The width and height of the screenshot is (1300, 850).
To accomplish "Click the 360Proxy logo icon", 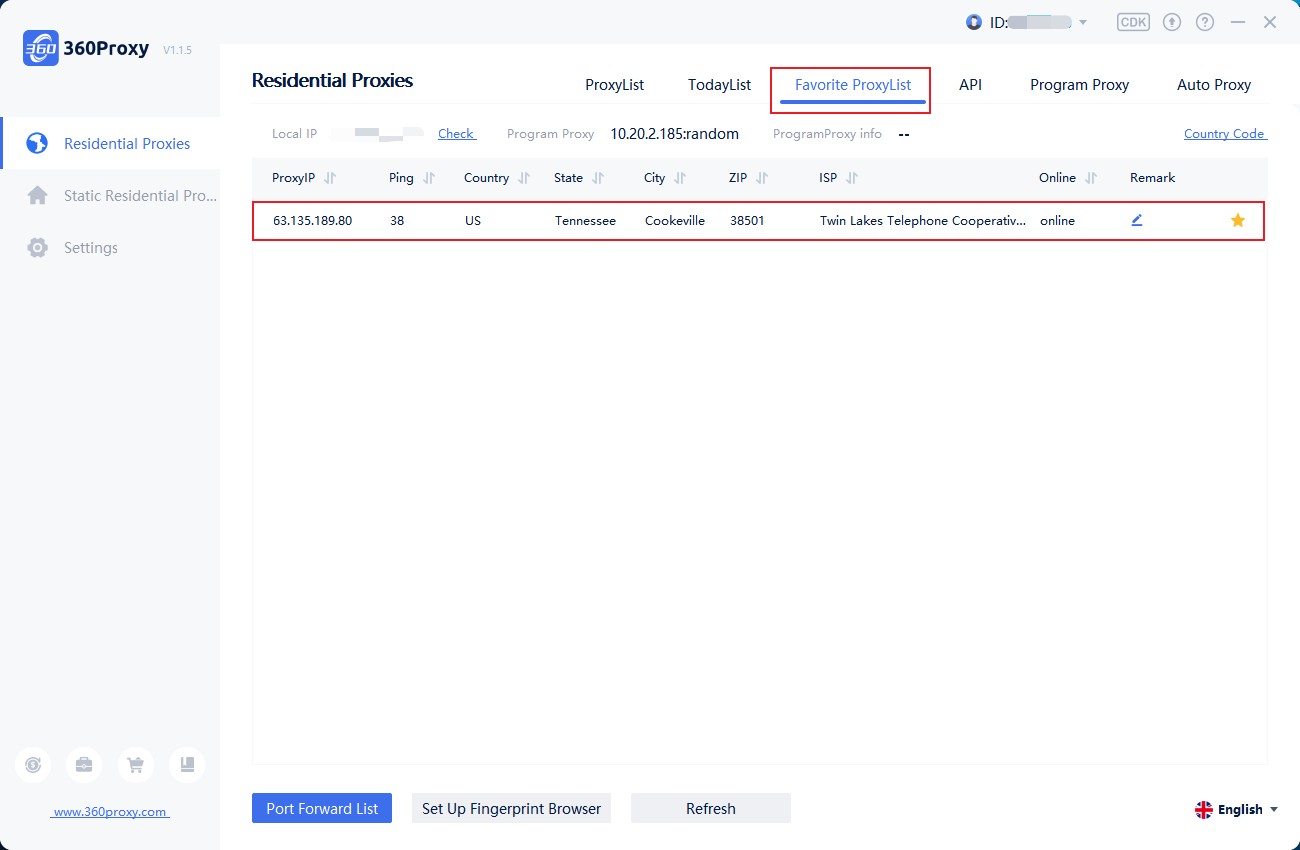I will tap(40, 48).
